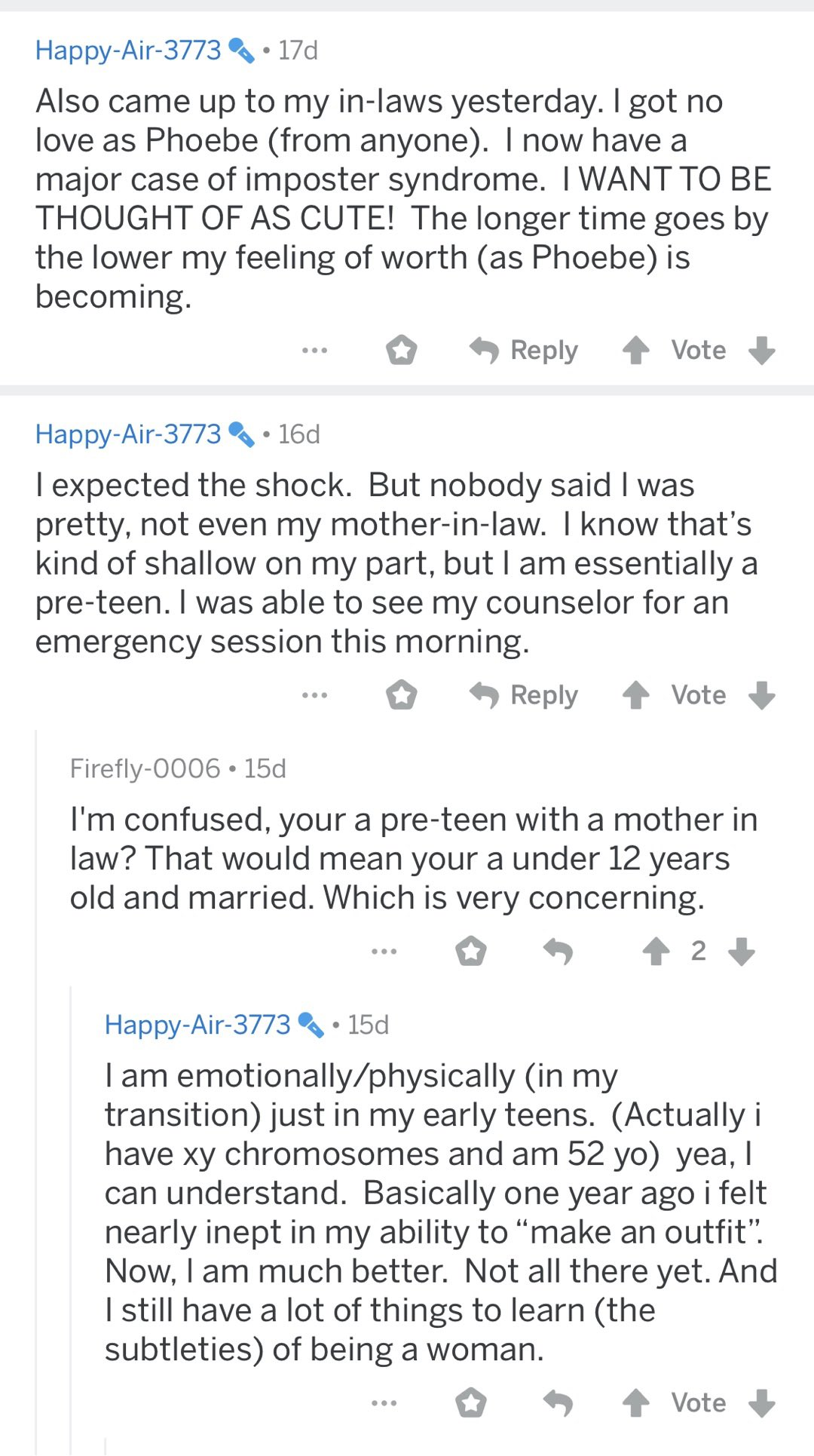Upvote the 16d counselor comment
This screenshot has height=1456, width=814.
[636, 695]
